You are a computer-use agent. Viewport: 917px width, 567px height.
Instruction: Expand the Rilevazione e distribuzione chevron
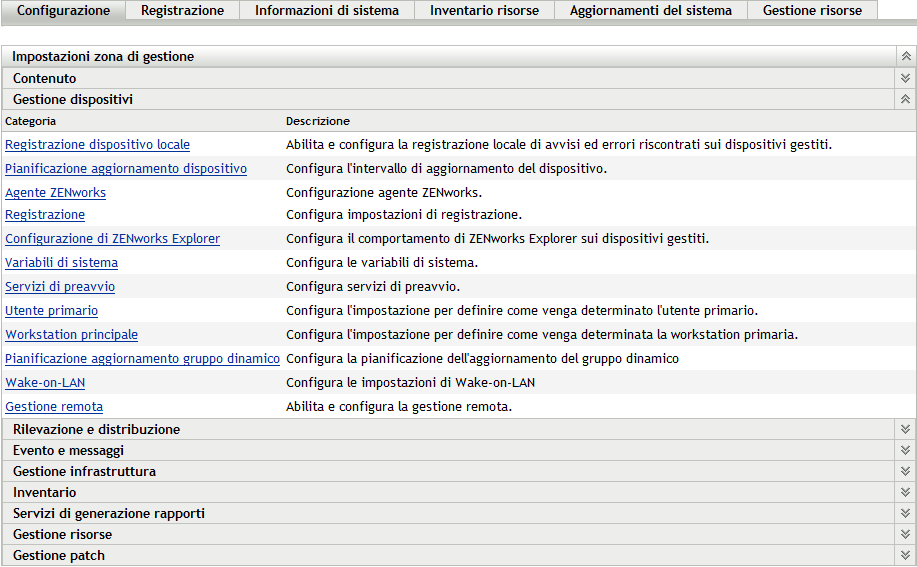point(905,429)
